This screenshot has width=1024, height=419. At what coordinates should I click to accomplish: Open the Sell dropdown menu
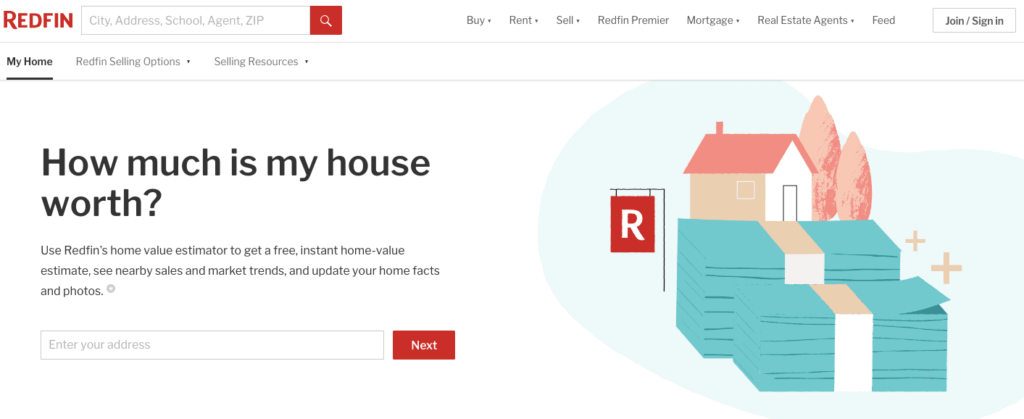pos(568,20)
